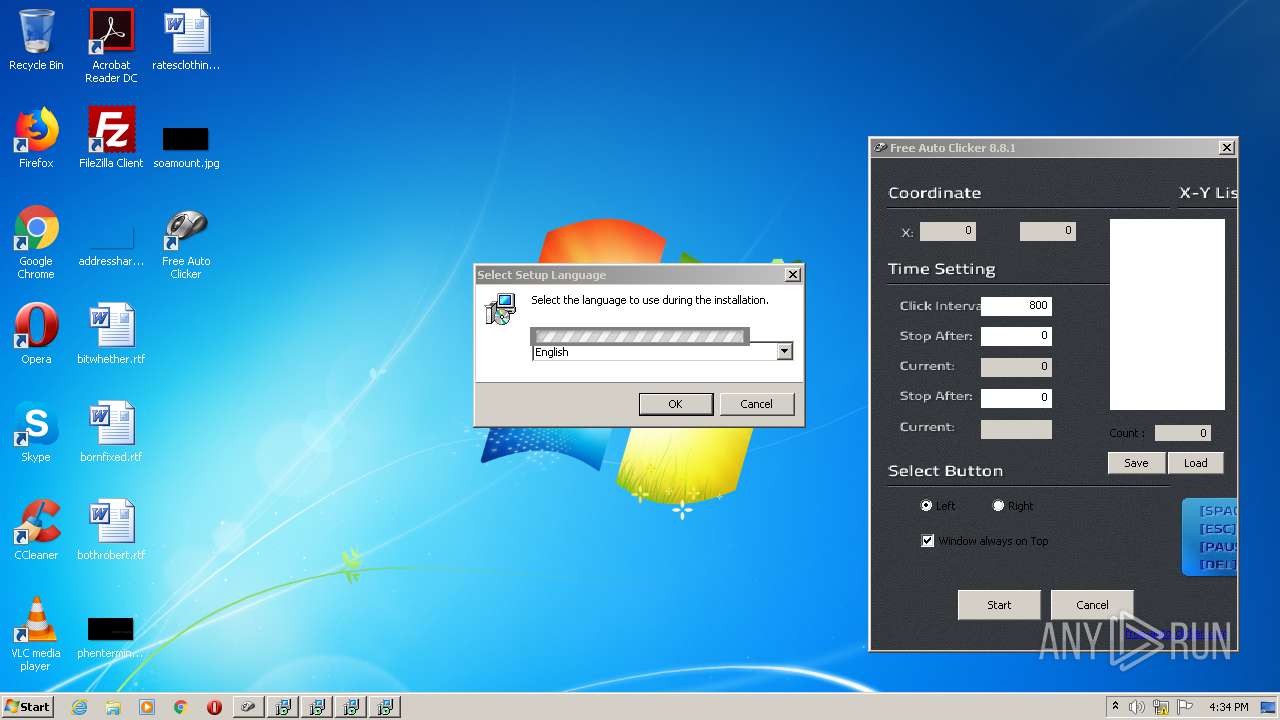Open the Recycle Bin desktop icon

click(x=36, y=40)
